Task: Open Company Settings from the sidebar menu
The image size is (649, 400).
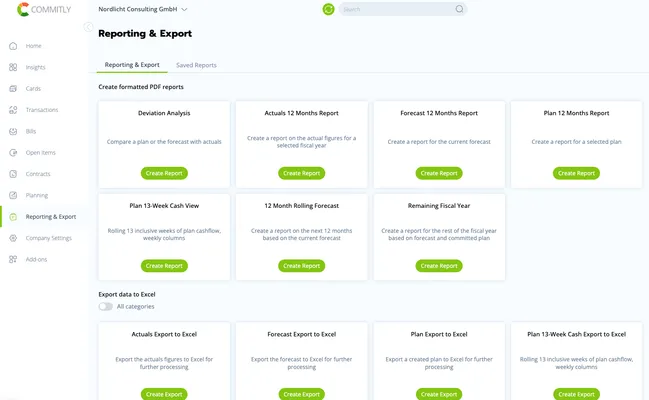Action: pos(49,238)
